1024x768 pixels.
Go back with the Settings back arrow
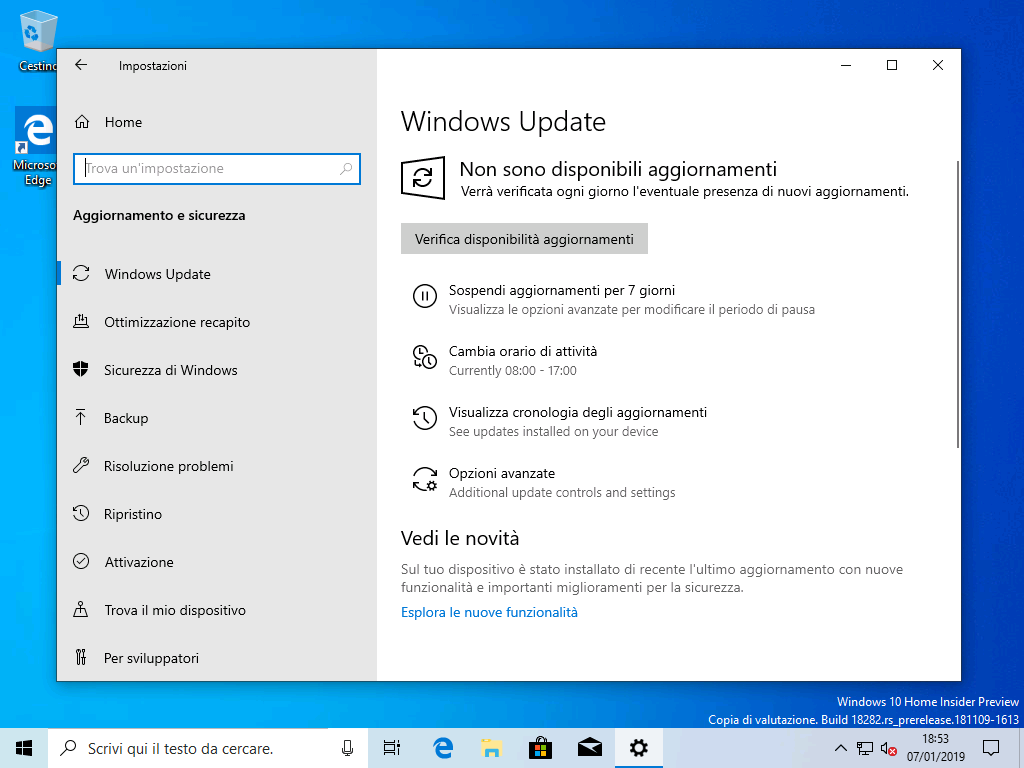(81, 65)
